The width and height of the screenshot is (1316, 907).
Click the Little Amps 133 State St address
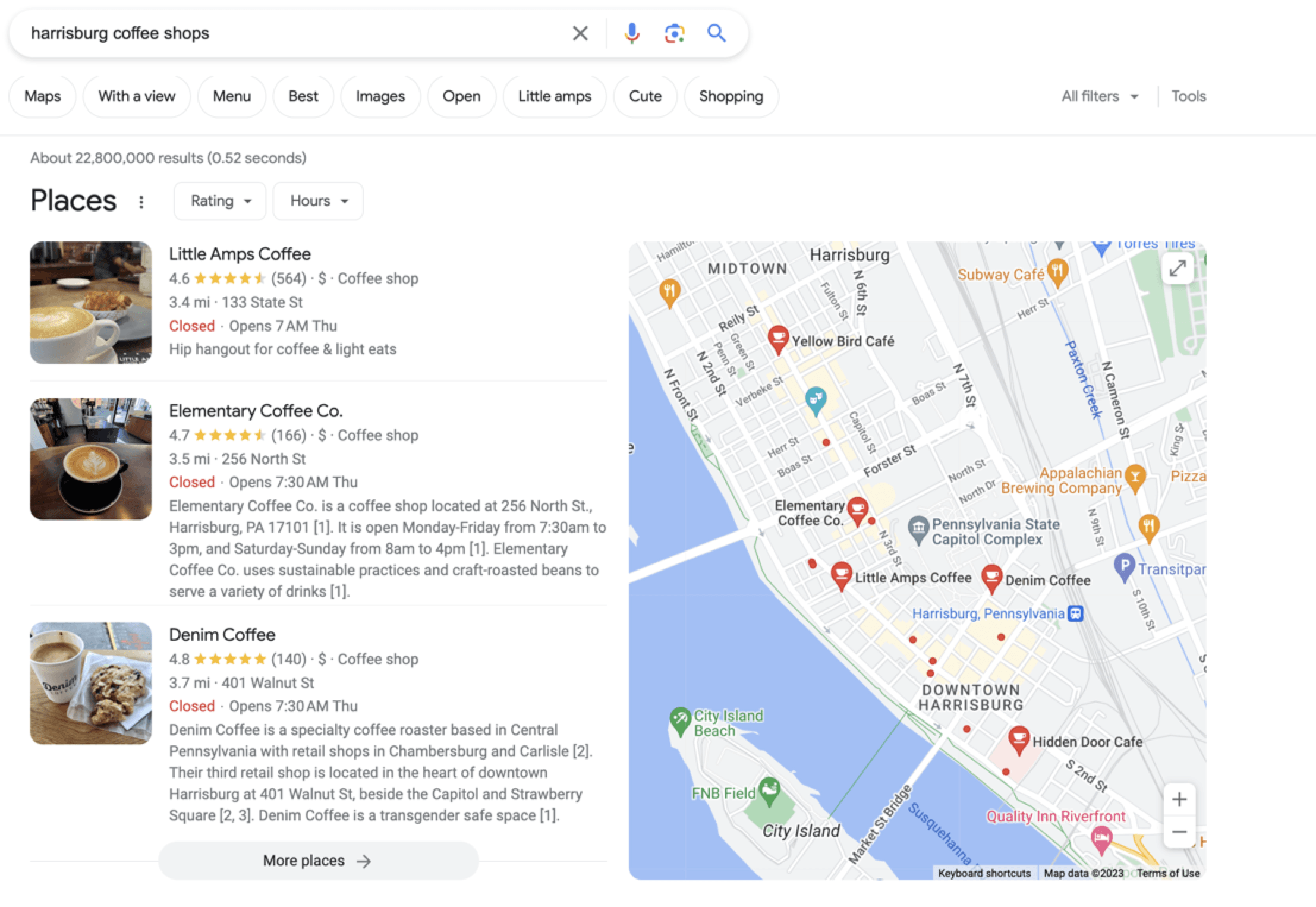tap(262, 303)
